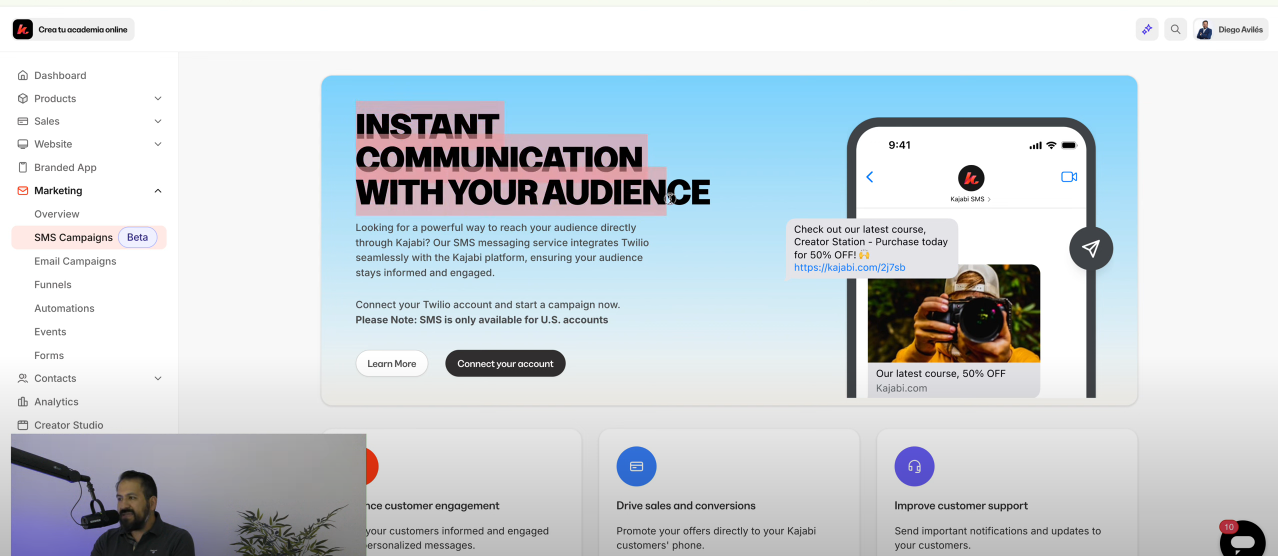The image size is (1278, 556).
Task: Click the kajabi.com/2j7sb link in message
Action: point(849,267)
